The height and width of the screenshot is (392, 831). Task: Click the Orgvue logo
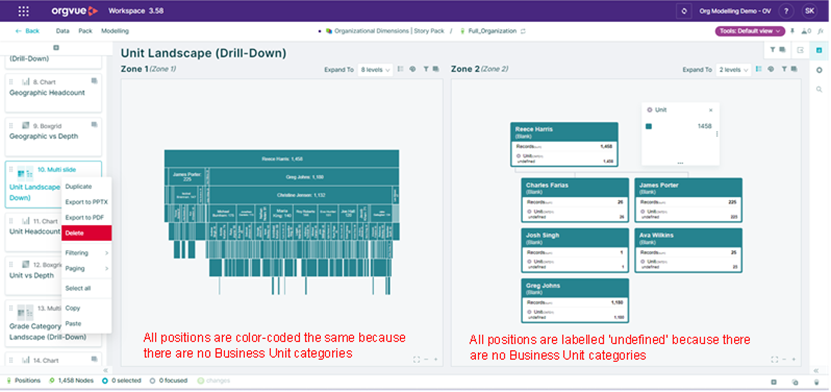click(75, 11)
